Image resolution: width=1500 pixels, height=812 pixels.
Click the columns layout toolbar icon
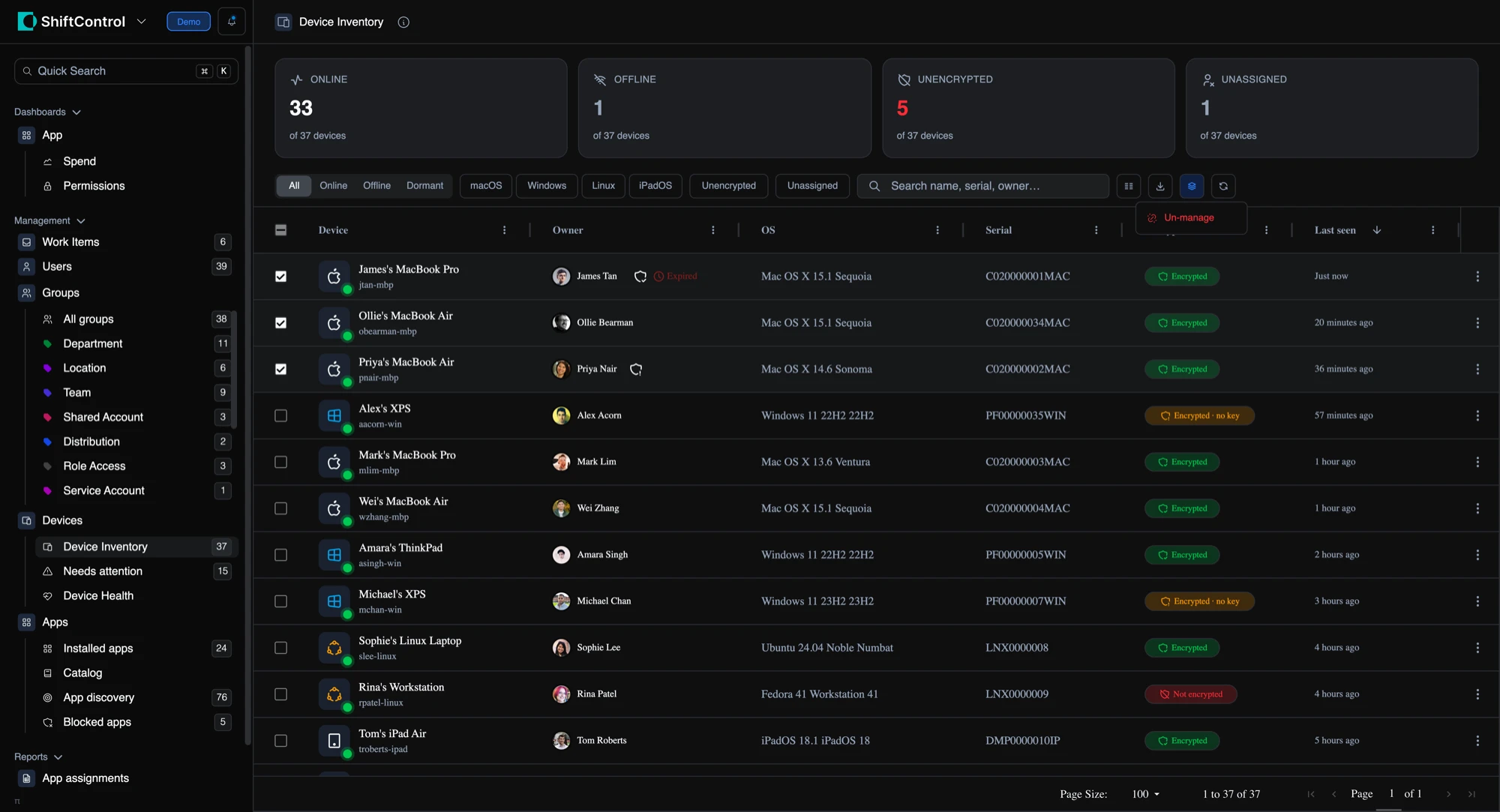click(x=1129, y=186)
